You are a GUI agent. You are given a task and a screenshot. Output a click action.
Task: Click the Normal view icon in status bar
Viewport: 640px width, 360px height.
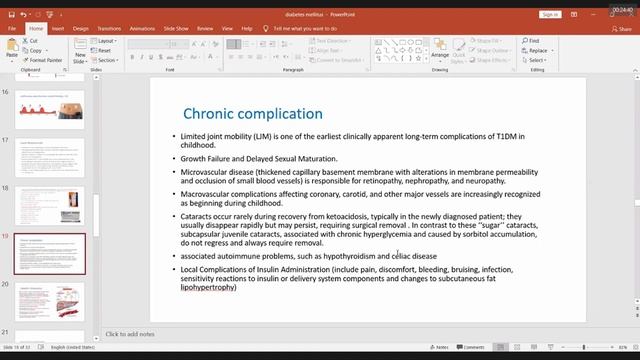(500, 347)
